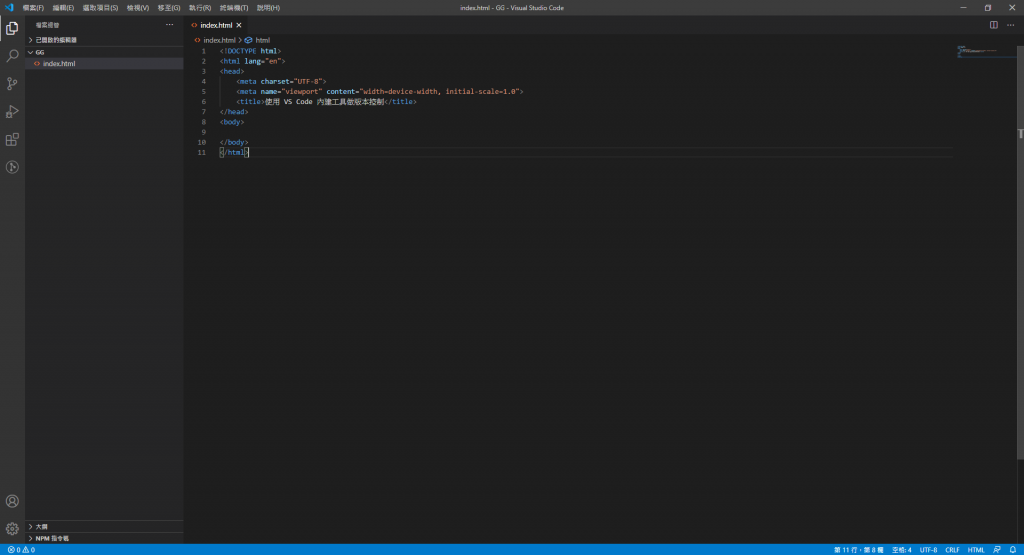
Task: Change the UTF-8 encoding in status bar
Action: (x=928, y=550)
